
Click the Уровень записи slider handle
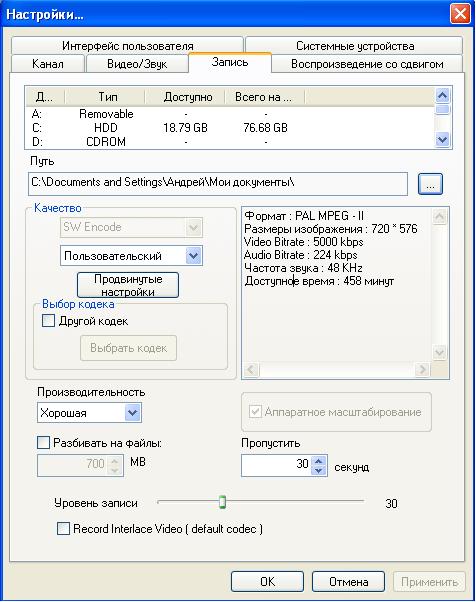(222, 502)
